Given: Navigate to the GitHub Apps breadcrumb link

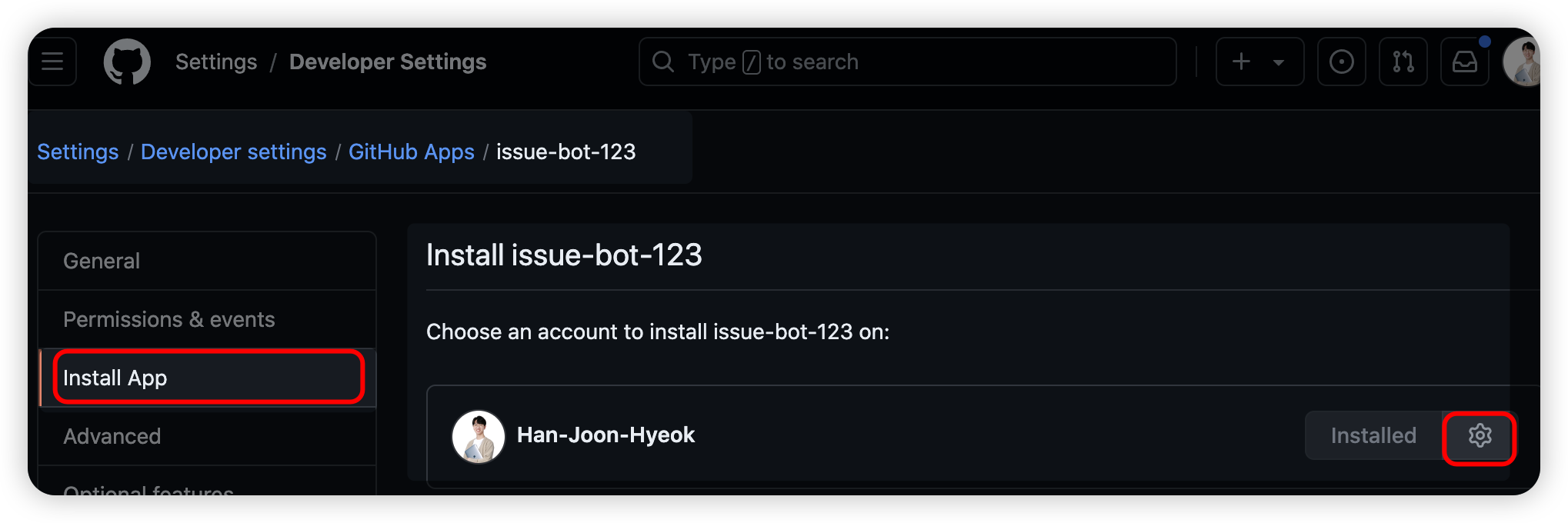Looking at the screenshot, I should click(411, 152).
